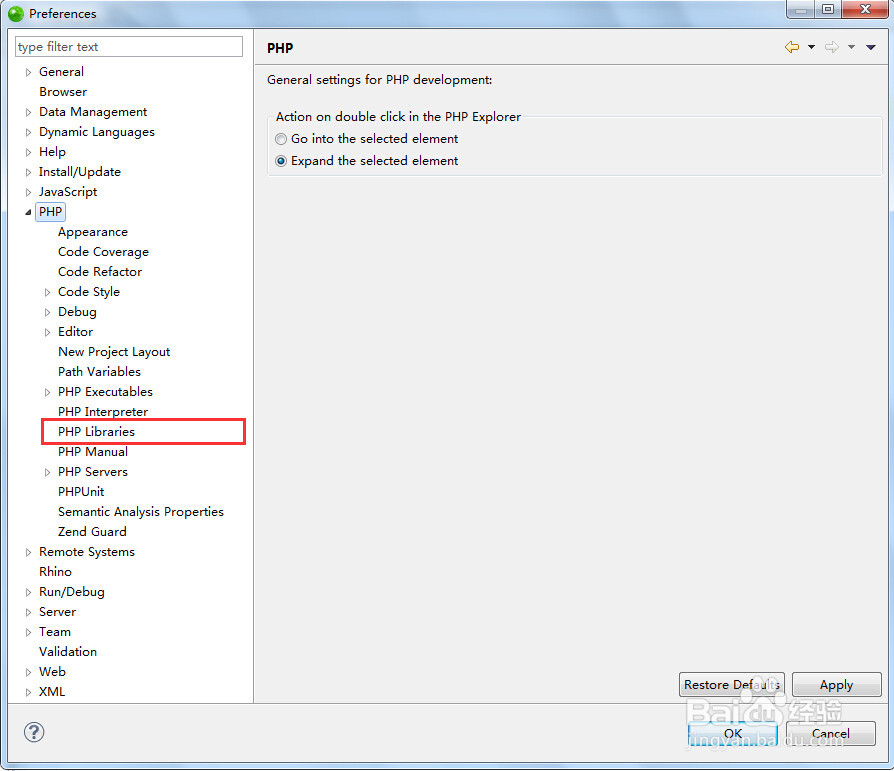This screenshot has height=771, width=894.
Task: Open the forward history dropdown arrow
Action: pos(851,47)
